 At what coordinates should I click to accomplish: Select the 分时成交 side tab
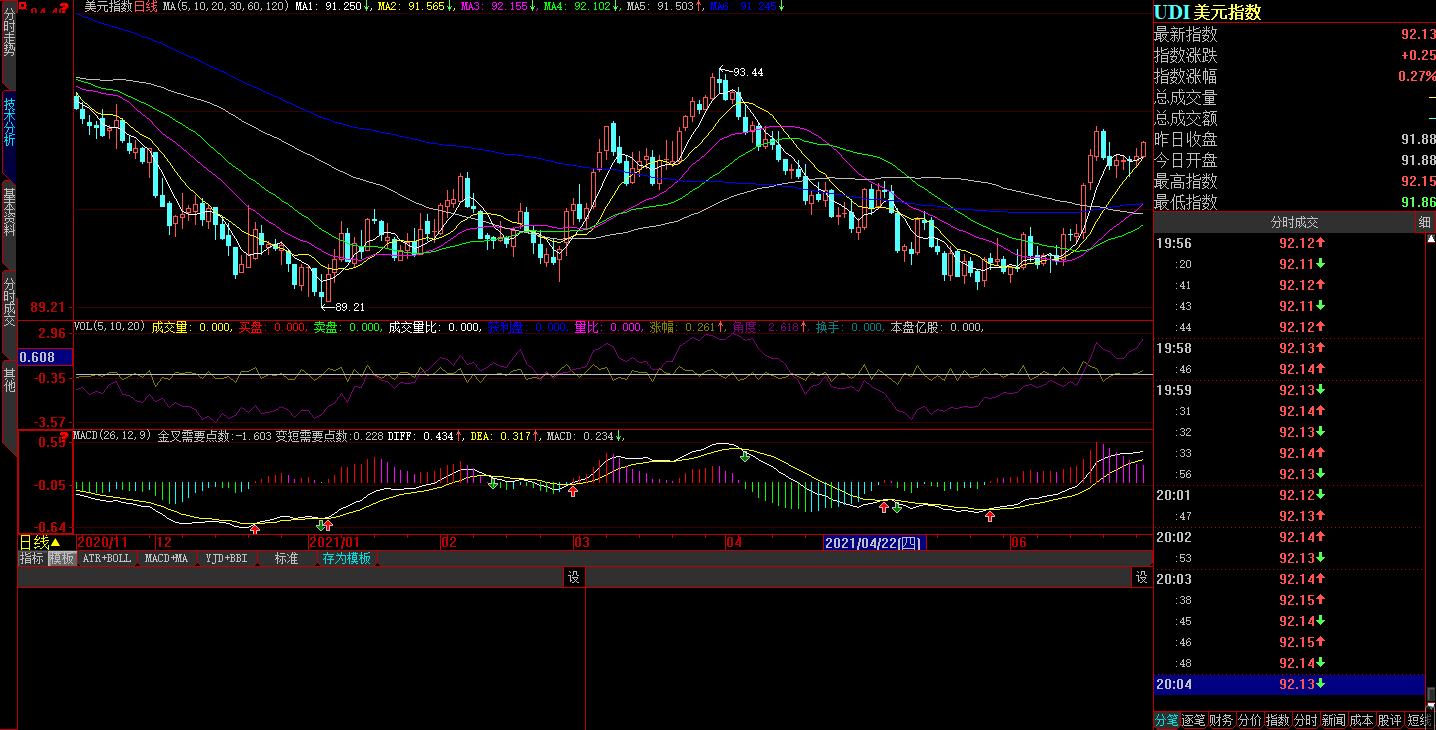coord(9,302)
